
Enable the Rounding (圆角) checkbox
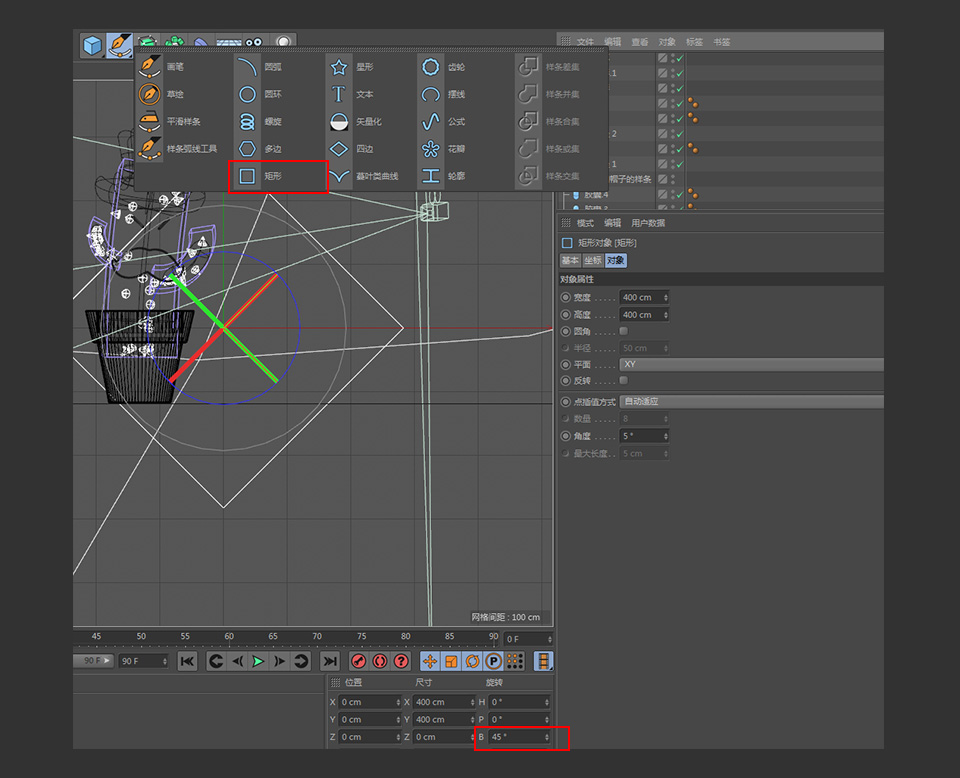point(624,331)
